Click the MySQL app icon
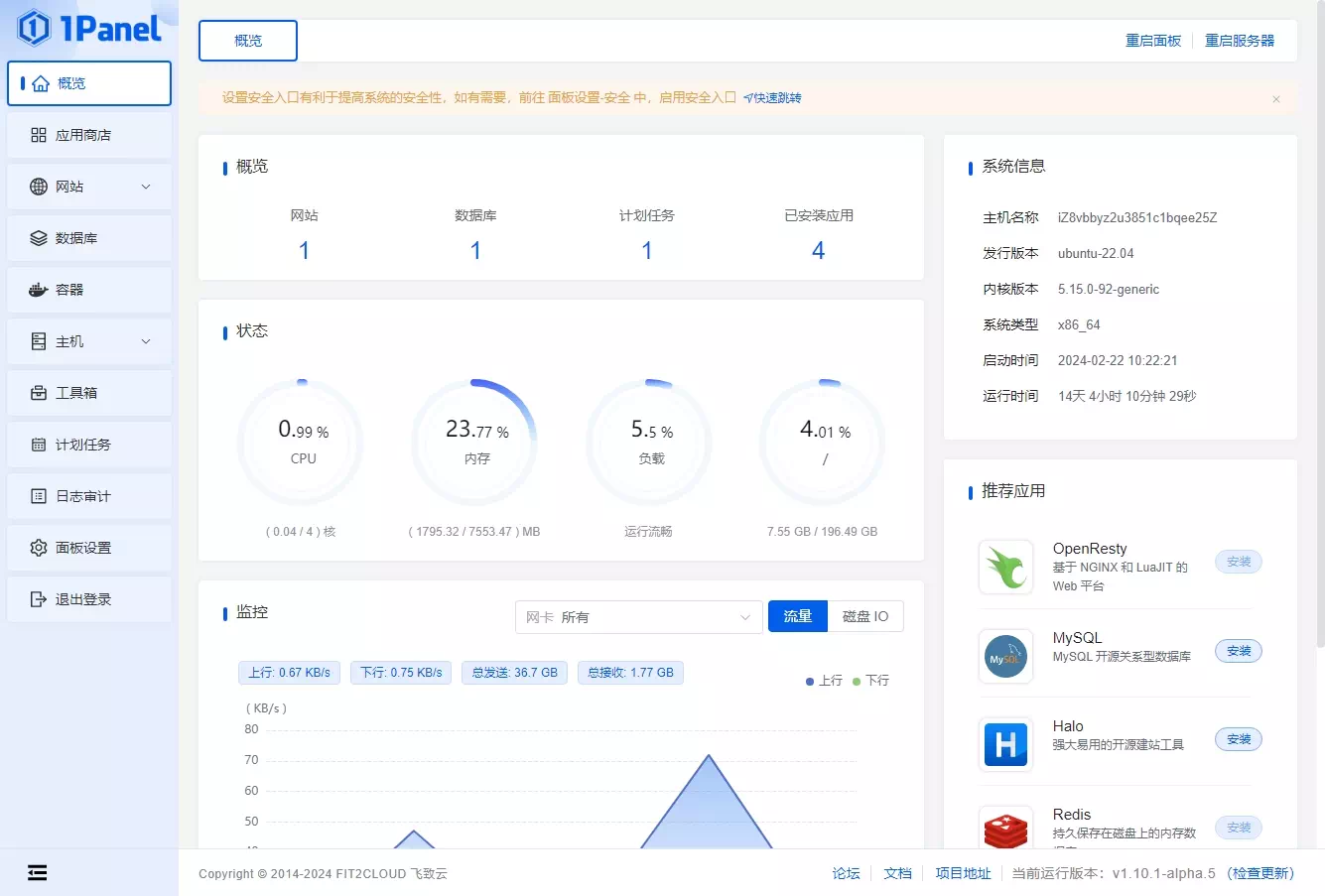The image size is (1325, 896). click(1005, 656)
